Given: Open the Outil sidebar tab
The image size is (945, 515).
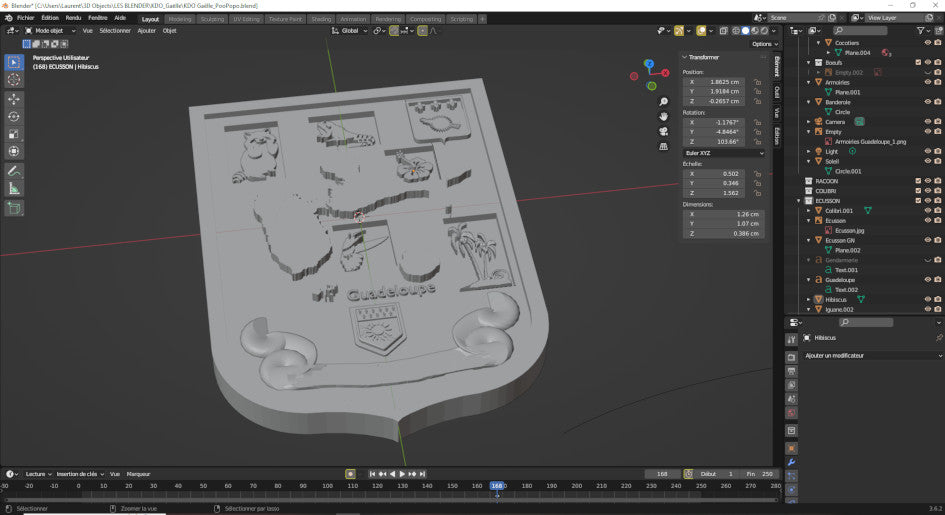Looking at the screenshot, I should click(x=777, y=92).
